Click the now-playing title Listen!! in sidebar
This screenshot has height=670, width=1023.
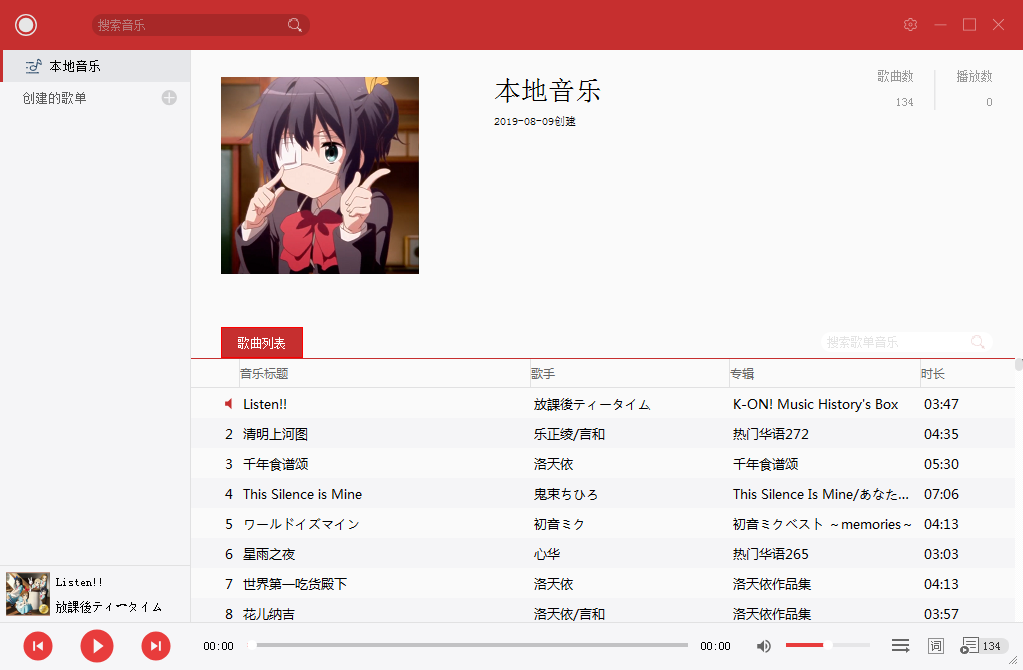(x=79, y=582)
